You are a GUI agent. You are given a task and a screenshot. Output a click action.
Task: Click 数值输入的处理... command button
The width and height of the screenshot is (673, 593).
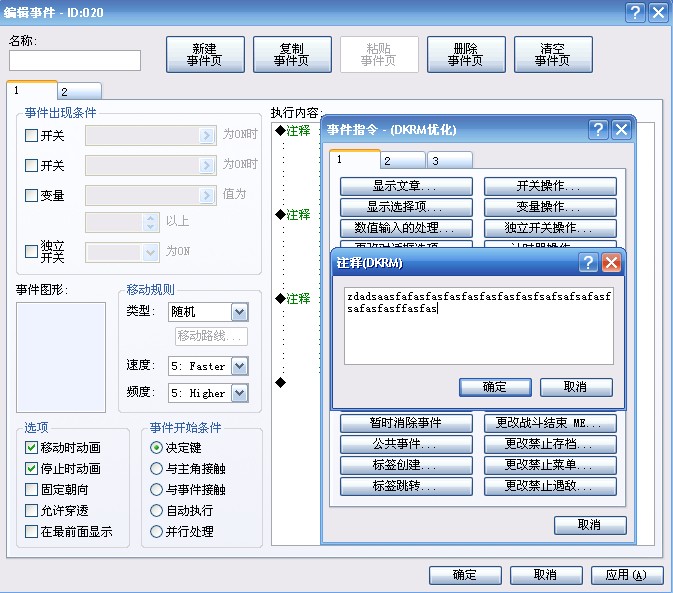pos(406,228)
